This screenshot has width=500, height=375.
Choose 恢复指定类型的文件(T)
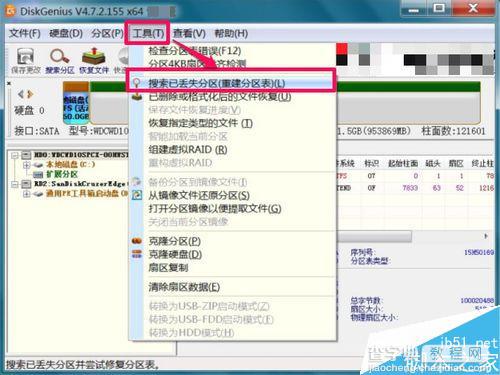click(200, 123)
